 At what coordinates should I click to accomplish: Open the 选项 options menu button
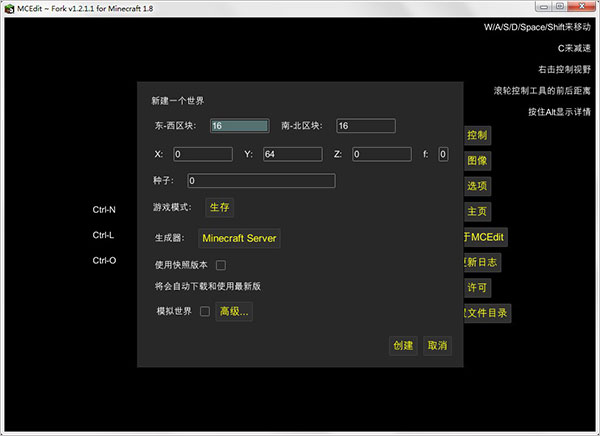coord(477,186)
